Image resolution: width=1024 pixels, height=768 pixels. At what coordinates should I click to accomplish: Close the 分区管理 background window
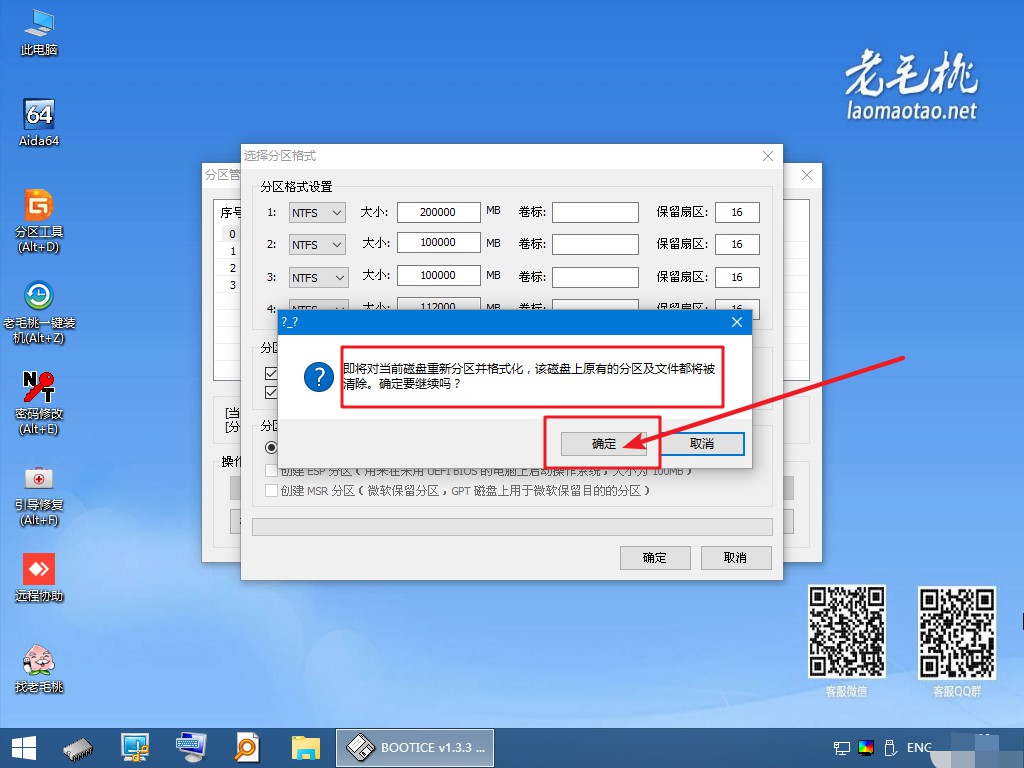click(807, 175)
